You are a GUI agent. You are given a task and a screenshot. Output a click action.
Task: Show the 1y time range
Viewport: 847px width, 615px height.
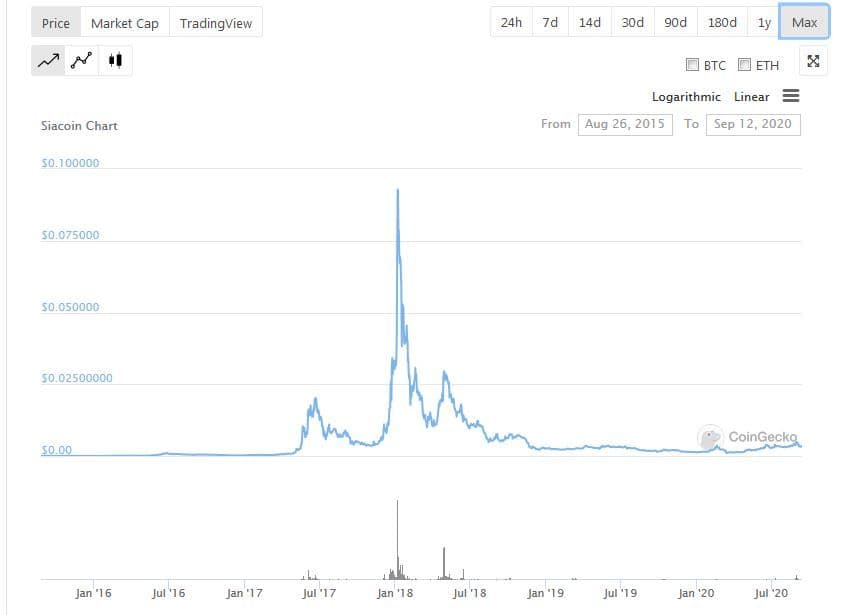click(764, 22)
